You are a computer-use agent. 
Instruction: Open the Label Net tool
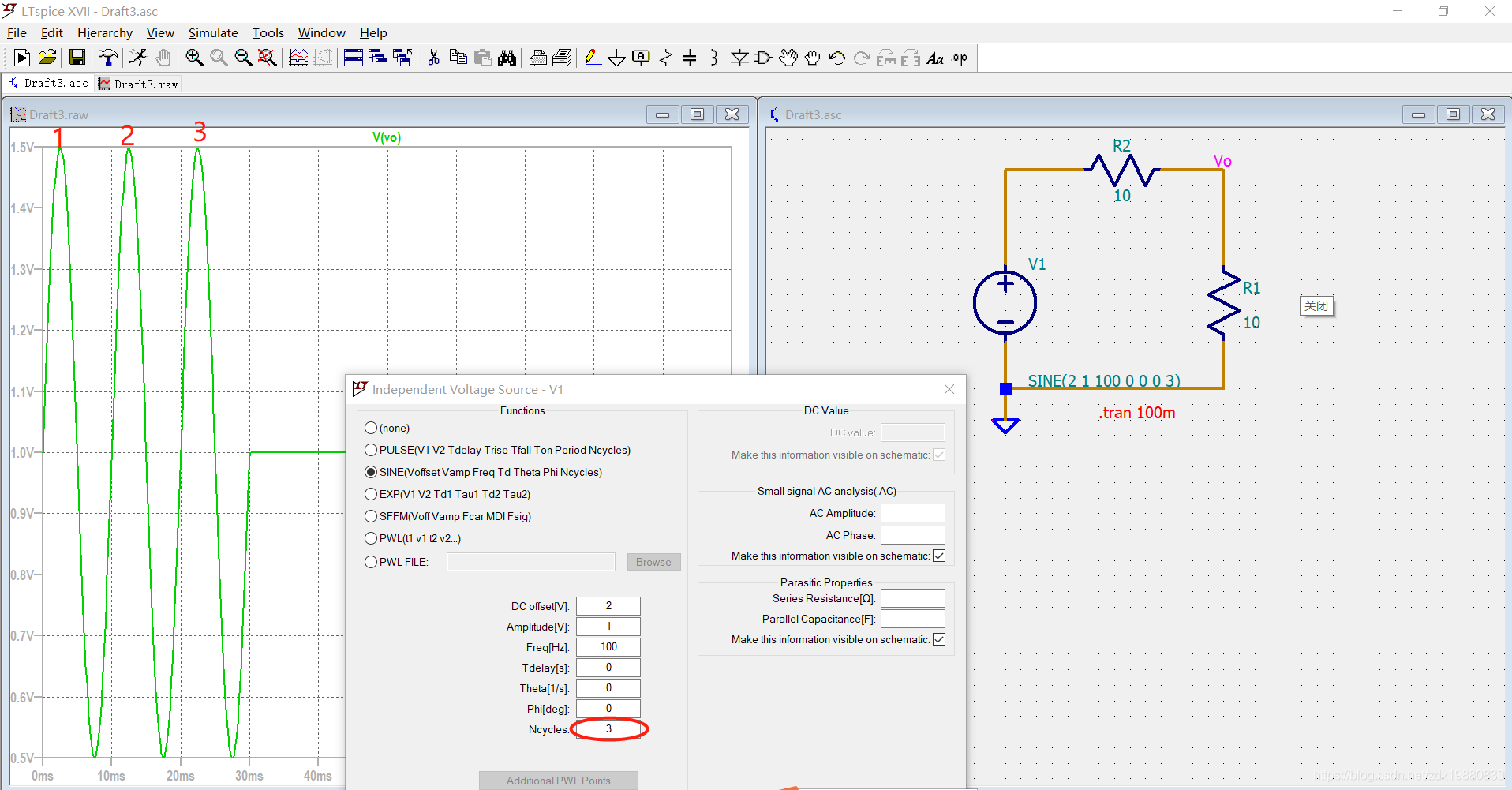coord(641,58)
